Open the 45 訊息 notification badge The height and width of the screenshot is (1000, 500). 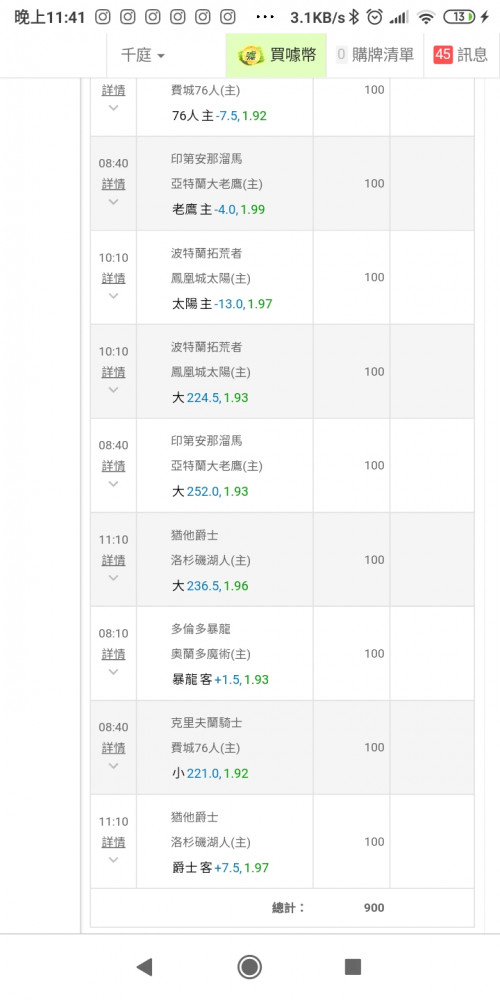[443, 55]
